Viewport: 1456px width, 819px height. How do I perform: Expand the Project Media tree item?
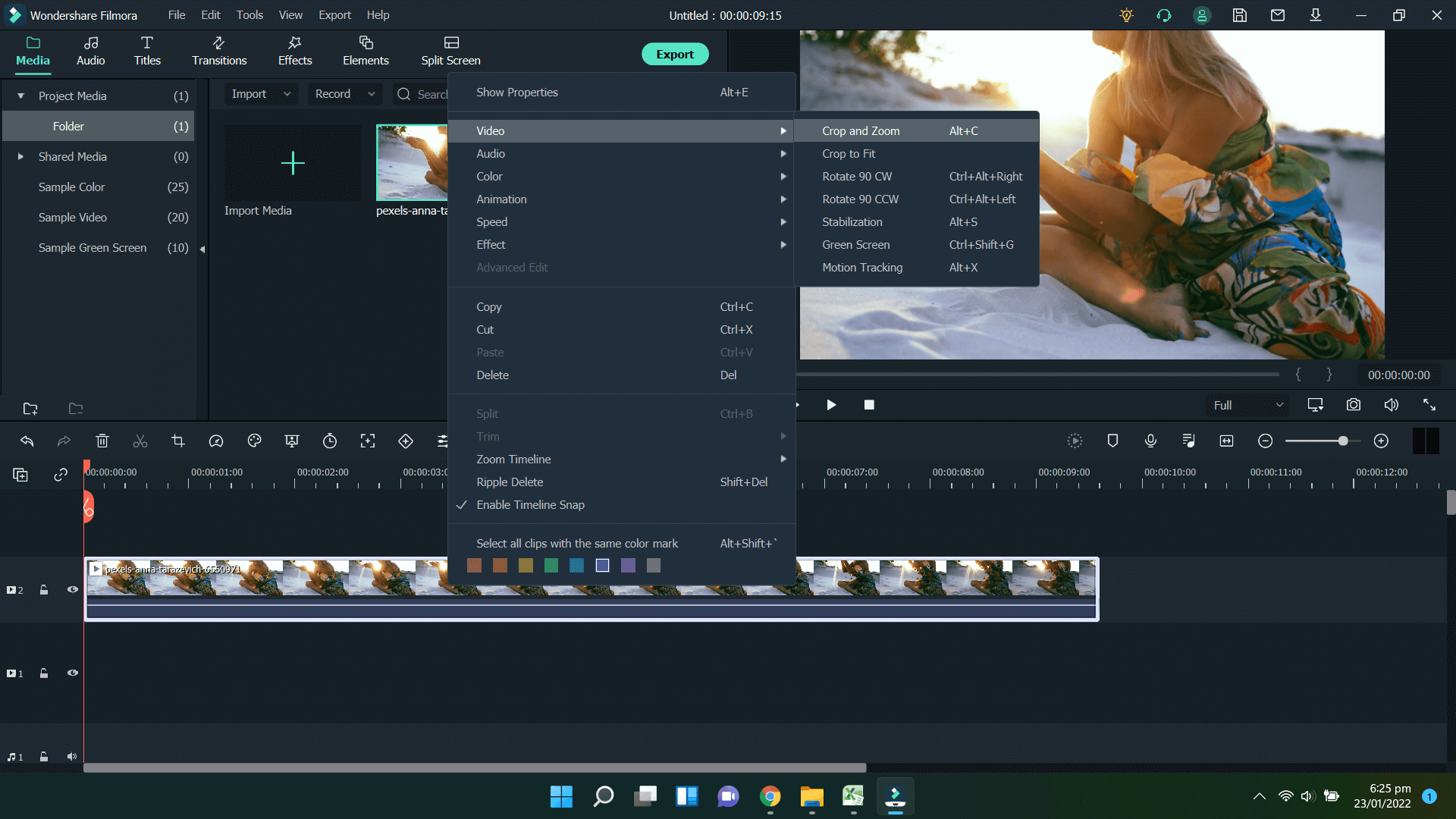20,95
